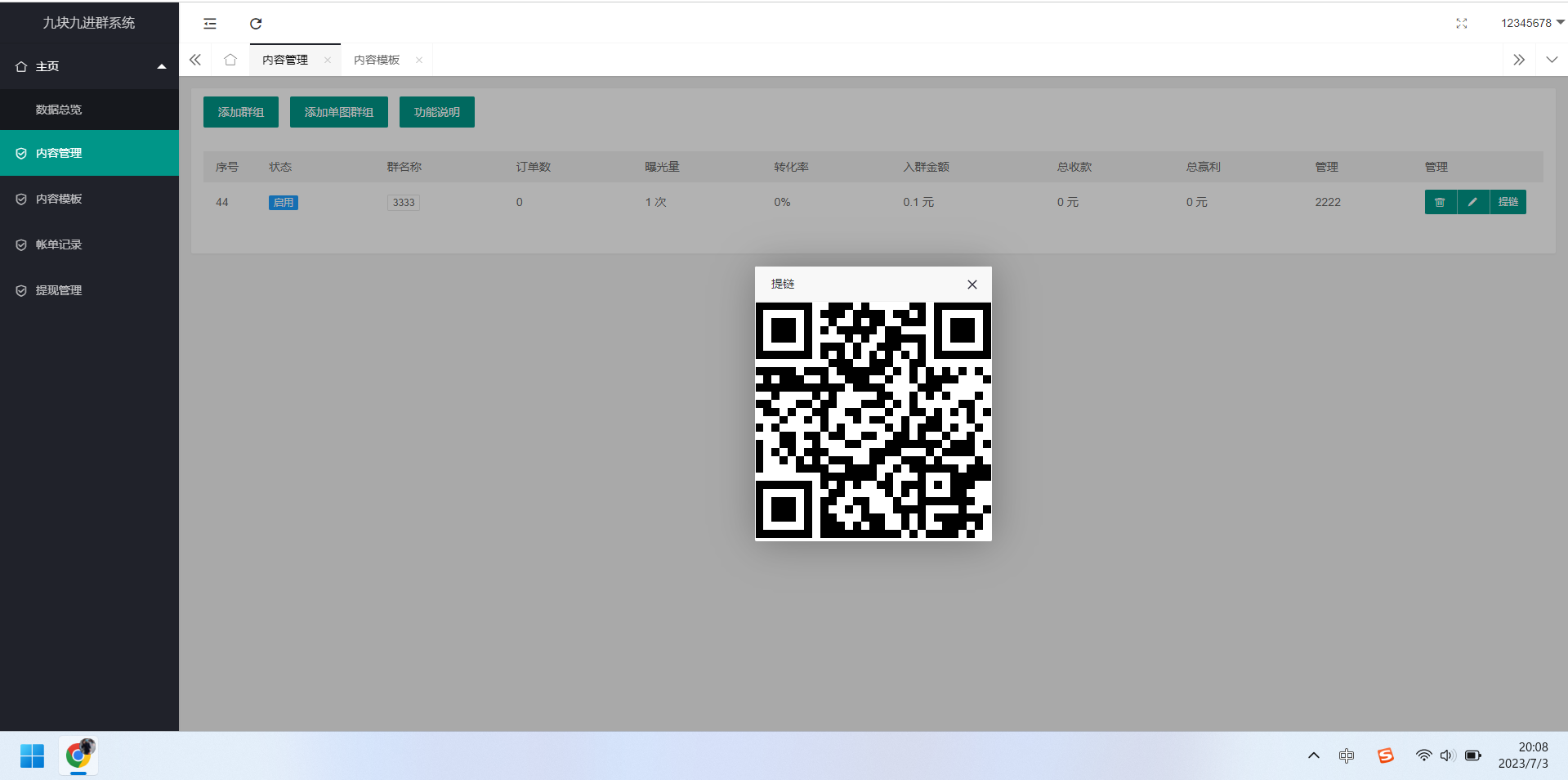Click the QR code image in the dialog
This screenshot has width=1568, height=780.
[x=873, y=421]
